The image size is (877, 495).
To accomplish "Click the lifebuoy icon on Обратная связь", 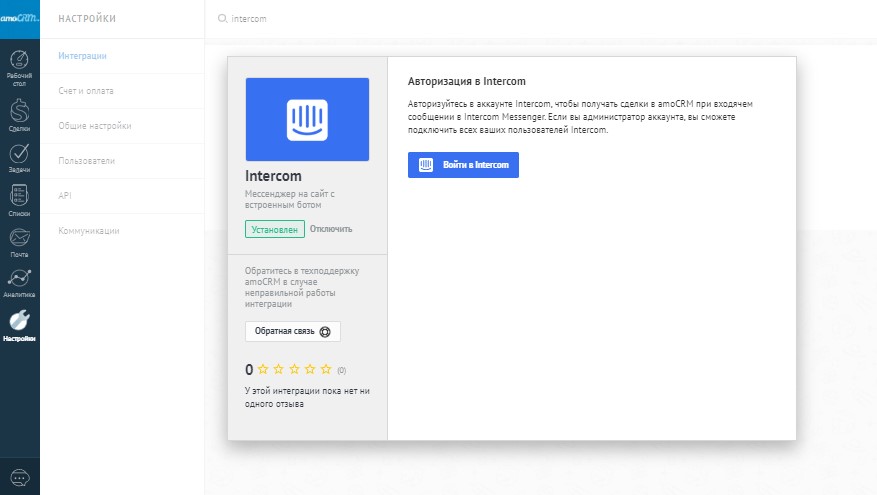I will tap(325, 332).
